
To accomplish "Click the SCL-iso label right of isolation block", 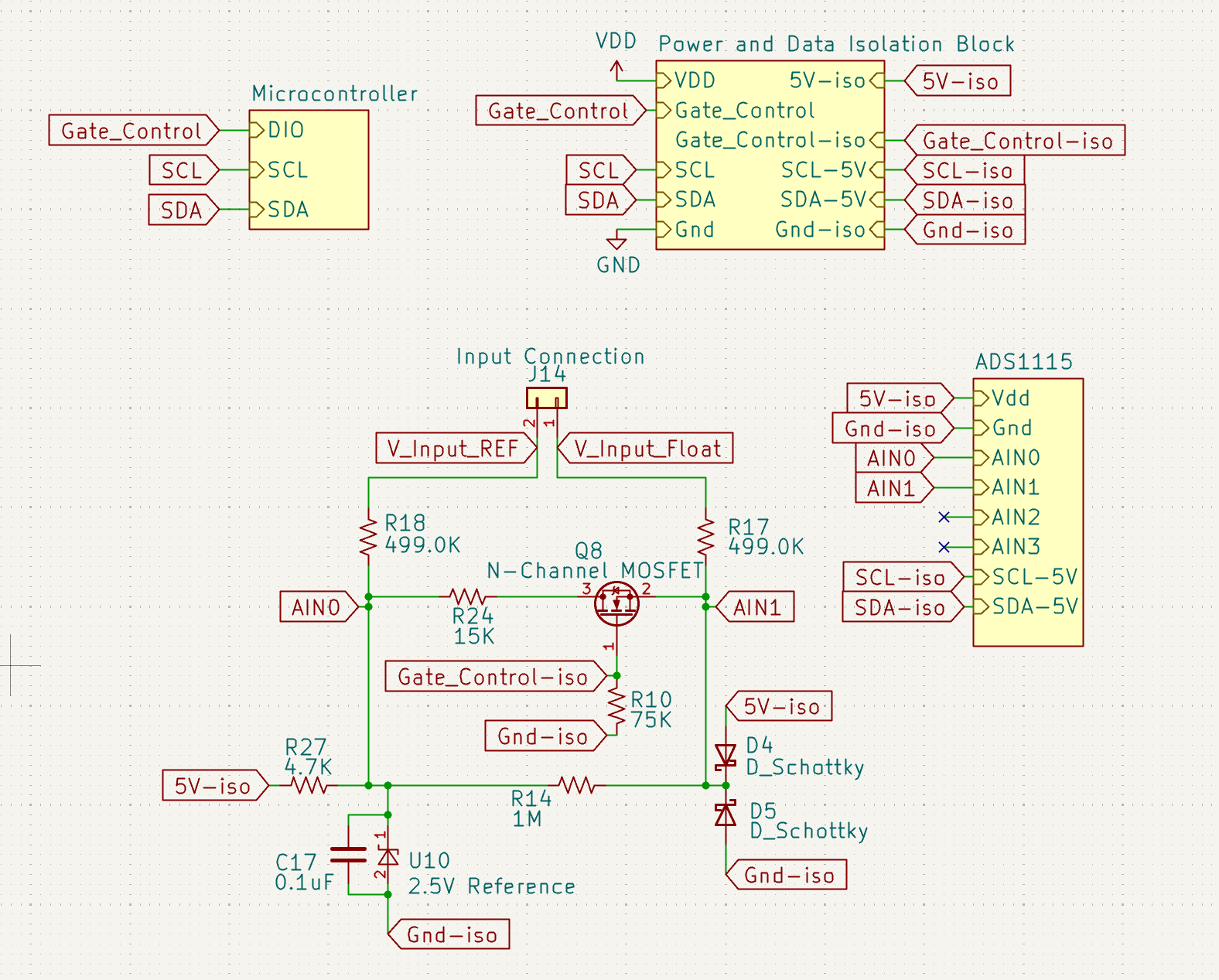I will coord(965,170).
